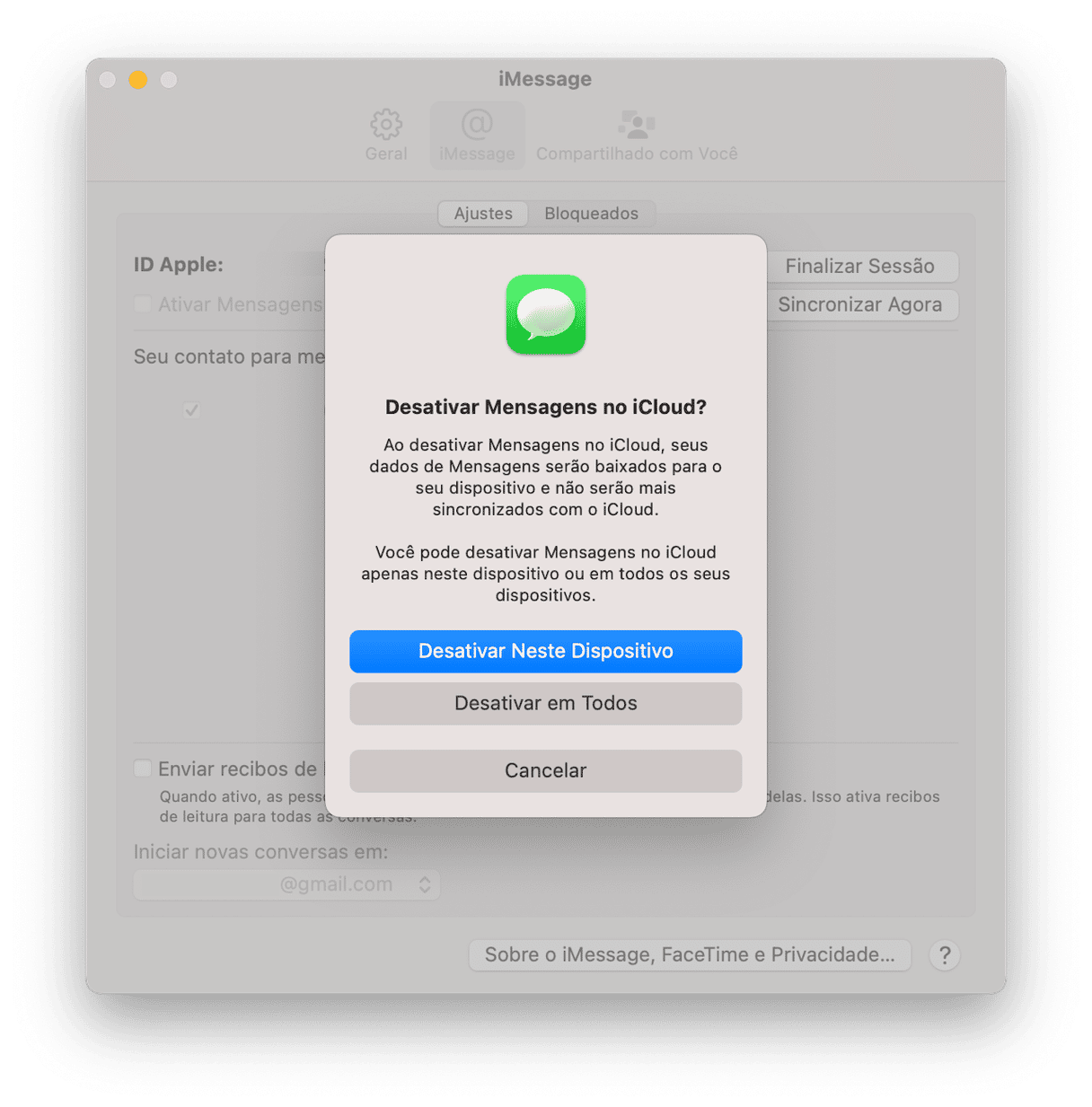Click the dropdown arrows beside @gmail.com
This screenshot has height=1107, width=1092.
pos(425,884)
